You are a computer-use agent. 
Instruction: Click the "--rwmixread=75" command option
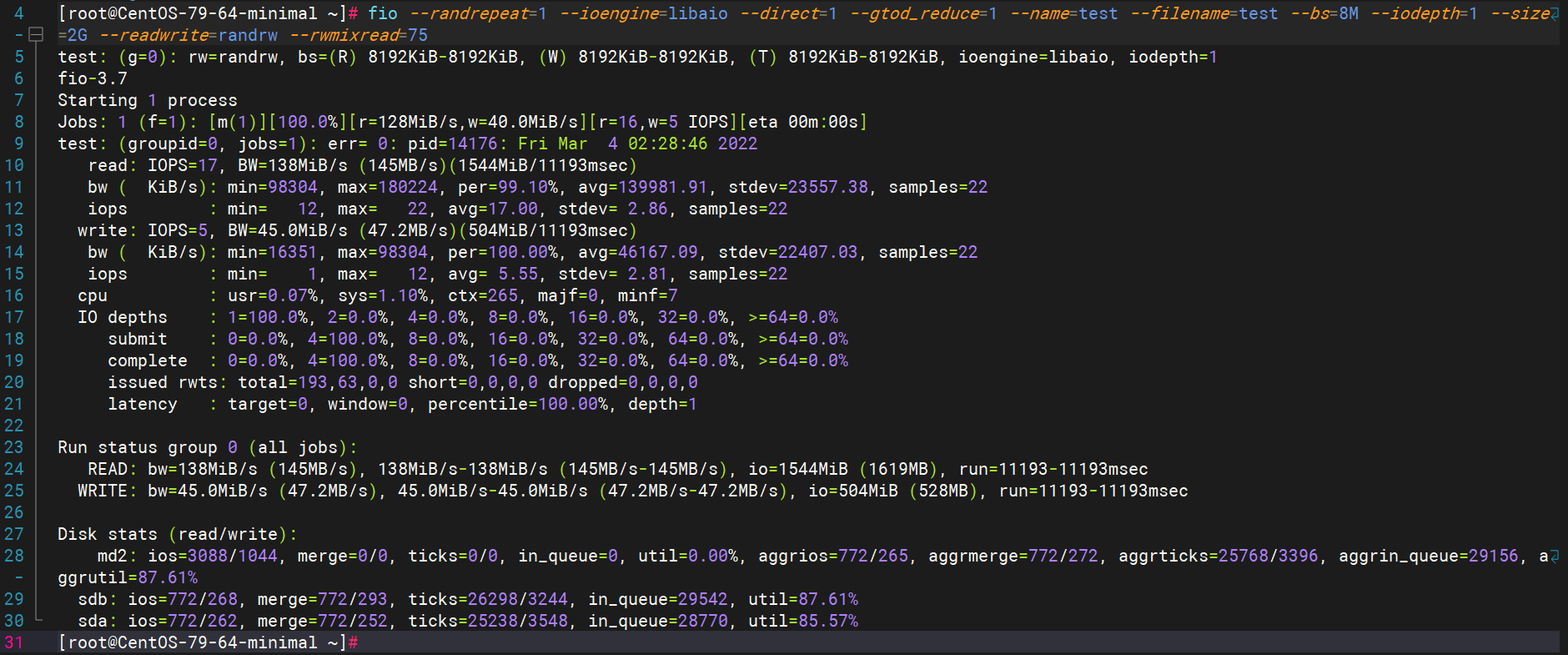click(359, 35)
